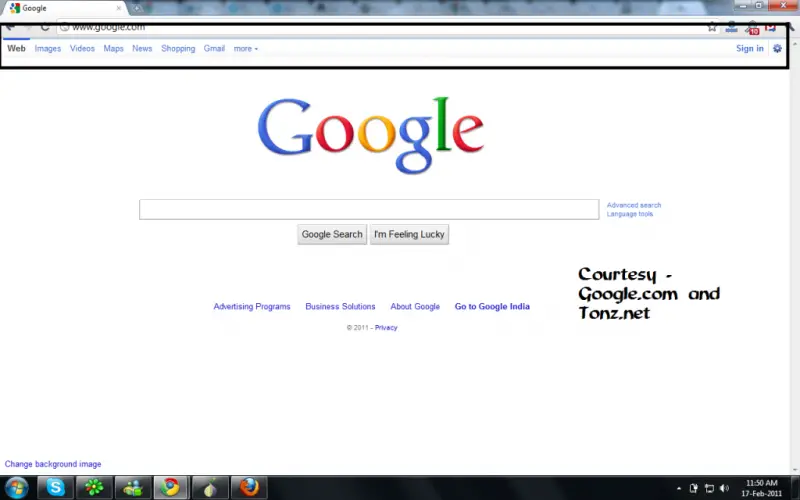
Task: Open Windows Live Messenger taskbar icon
Action: tap(133, 488)
